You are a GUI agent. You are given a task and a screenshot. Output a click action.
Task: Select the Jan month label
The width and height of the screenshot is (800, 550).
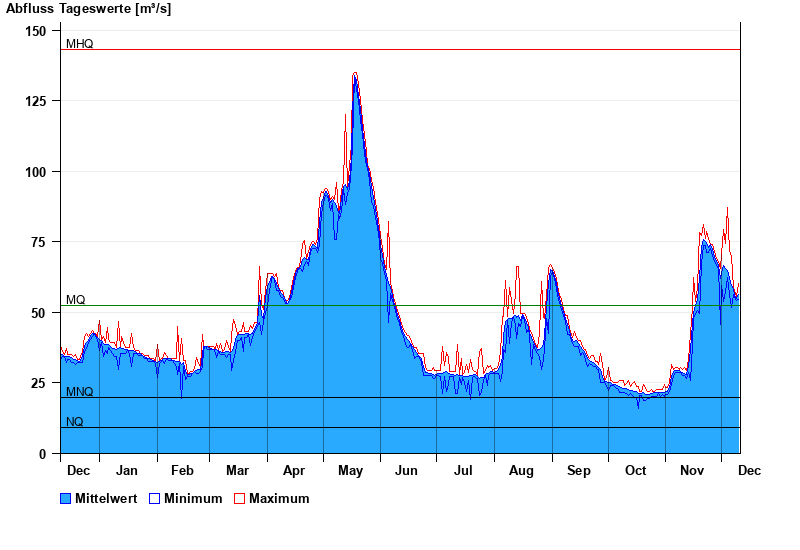coord(127,470)
